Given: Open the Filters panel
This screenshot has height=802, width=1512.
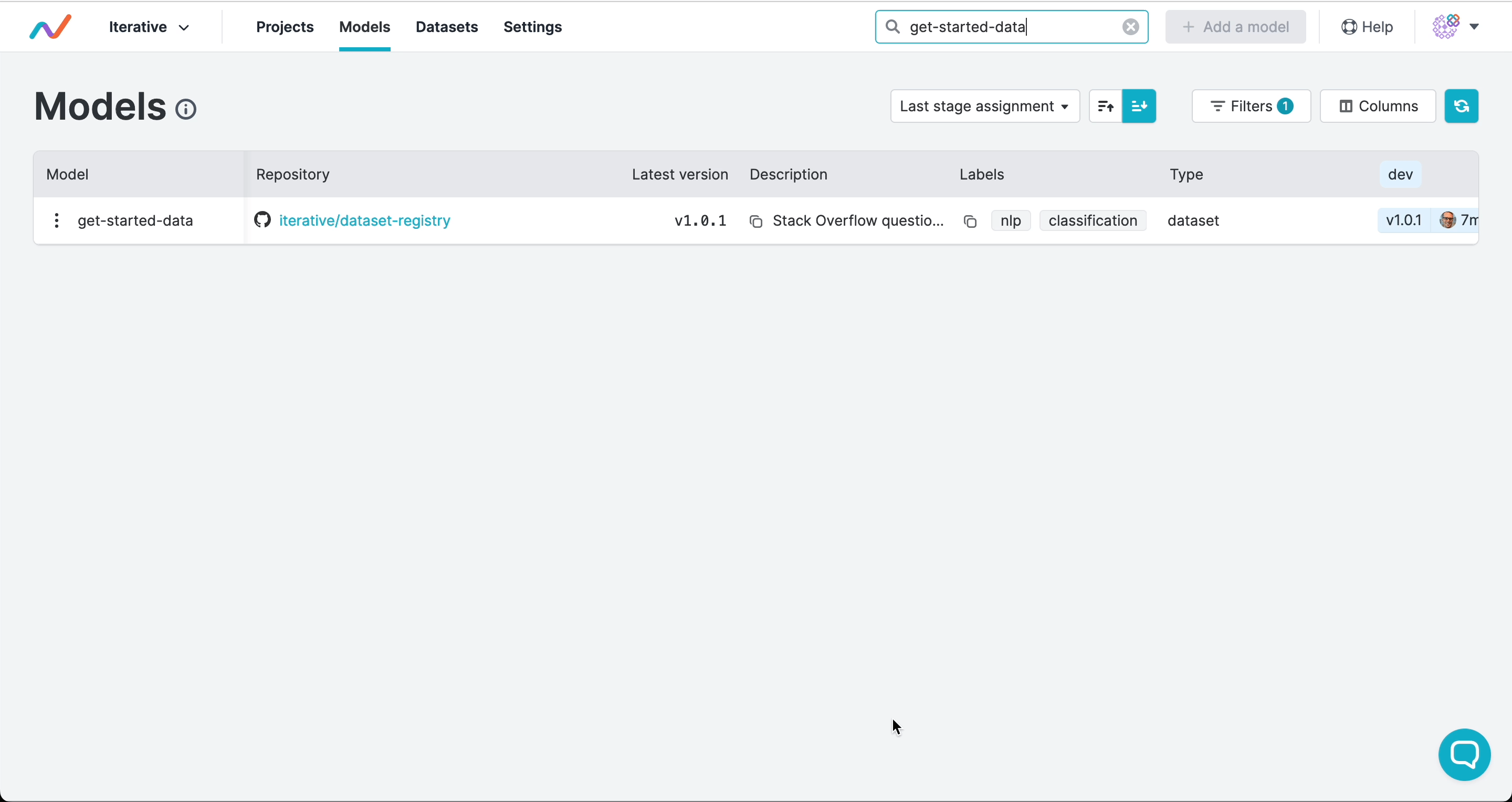Looking at the screenshot, I should (x=1251, y=106).
